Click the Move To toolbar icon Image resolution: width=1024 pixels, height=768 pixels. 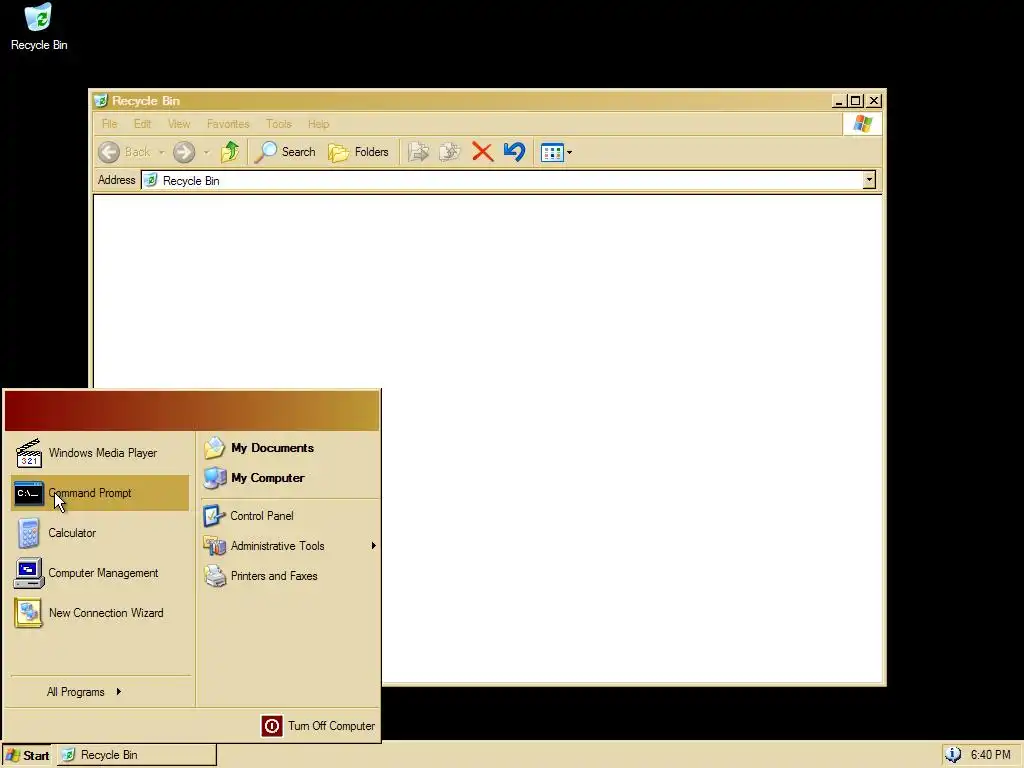click(x=419, y=152)
